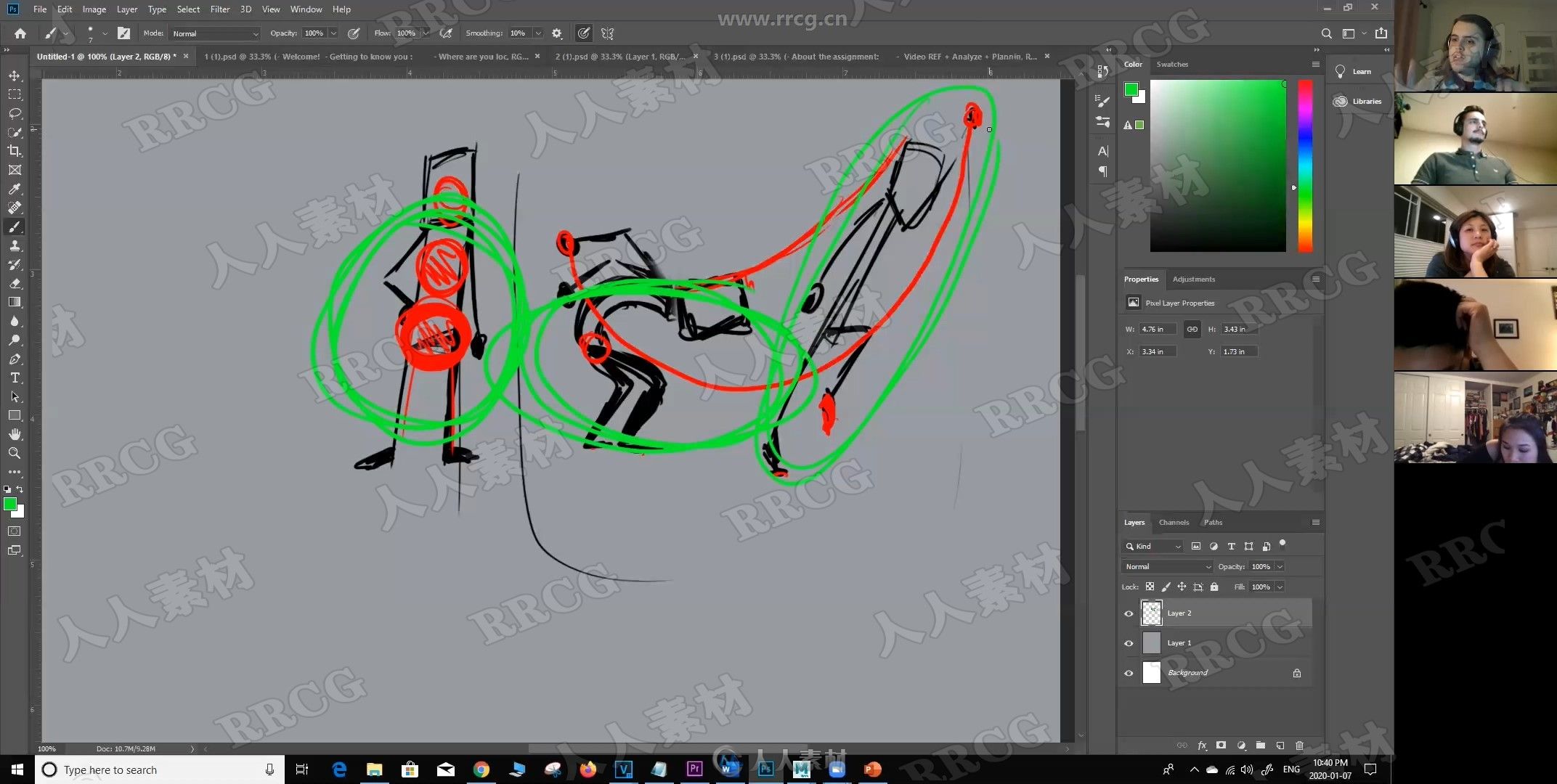Open layer style fx icon
Screen dimensions: 1557x784
pos(1202,746)
